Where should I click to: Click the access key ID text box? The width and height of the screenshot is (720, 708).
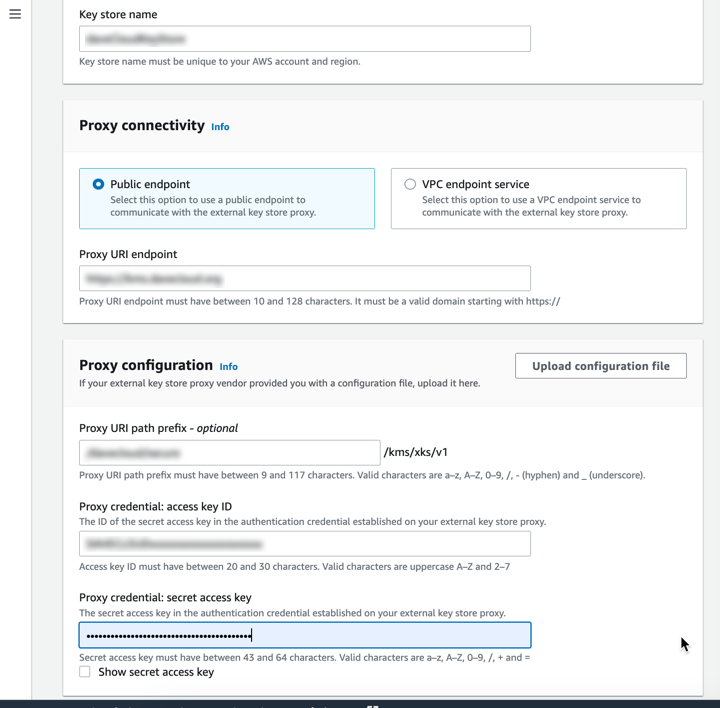tap(304, 543)
